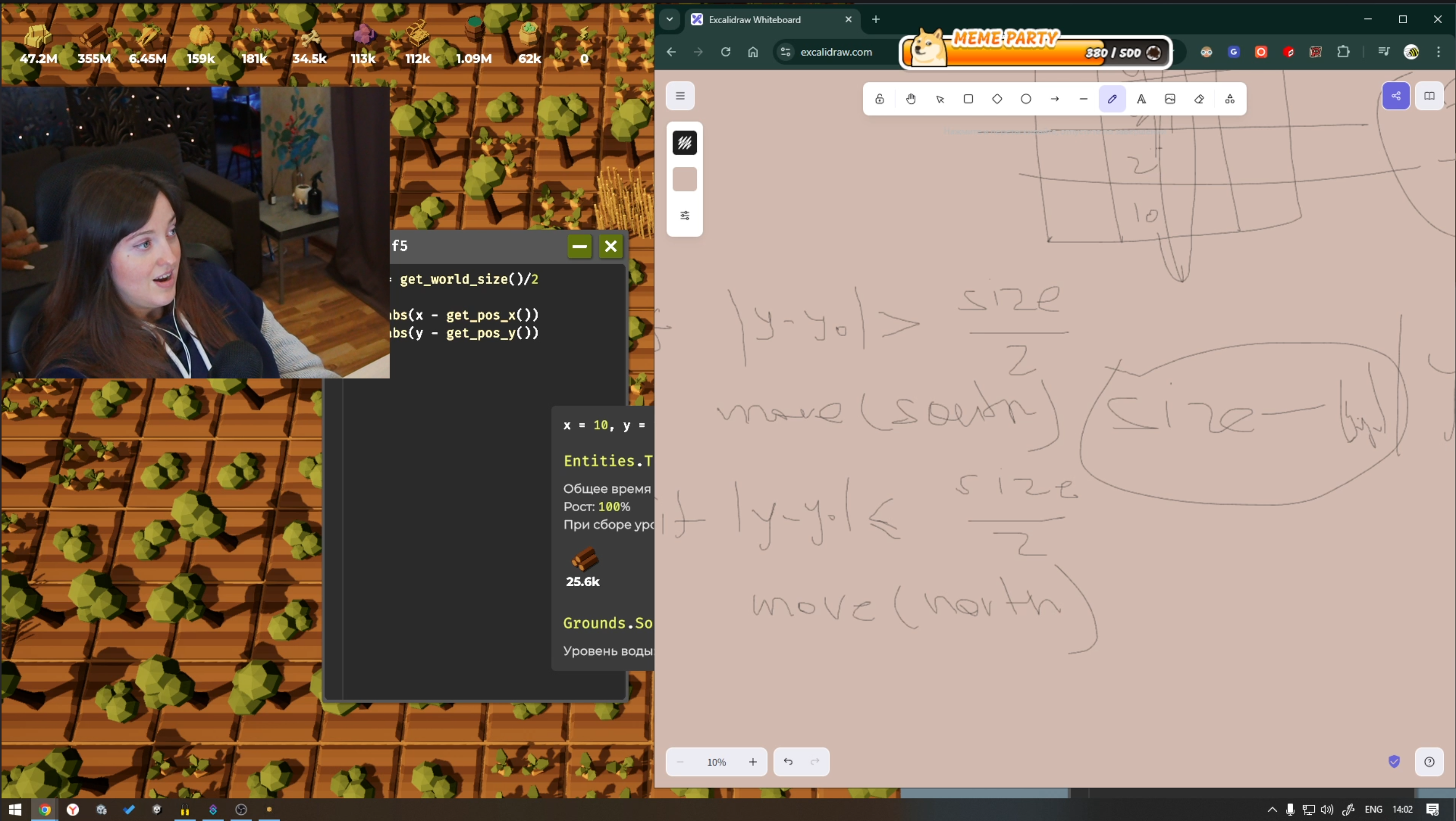
Task: Select the Text tool
Action: coord(1141,99)
